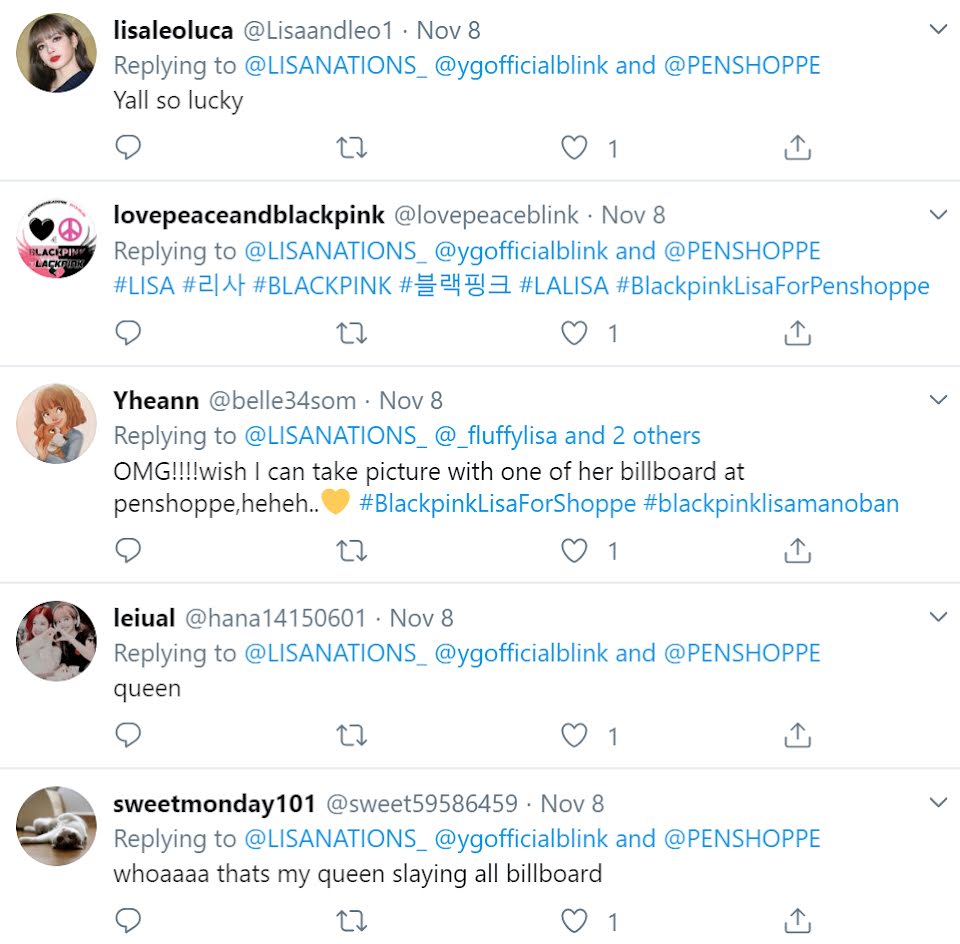Visit @_fluffylisa mention in Yheann's reply
Image resolution: width=960 pixels, height=944 pixels.
496,436
